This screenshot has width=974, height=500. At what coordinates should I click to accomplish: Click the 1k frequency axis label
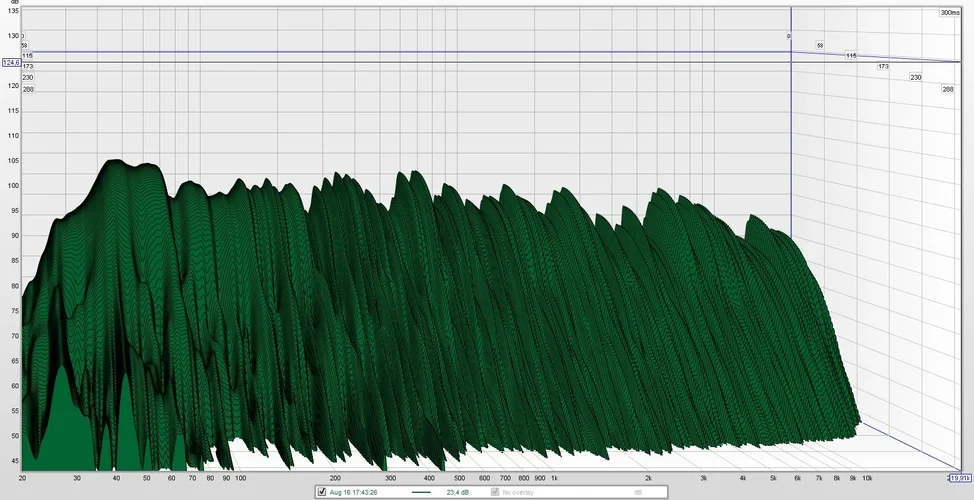point(554,478)
